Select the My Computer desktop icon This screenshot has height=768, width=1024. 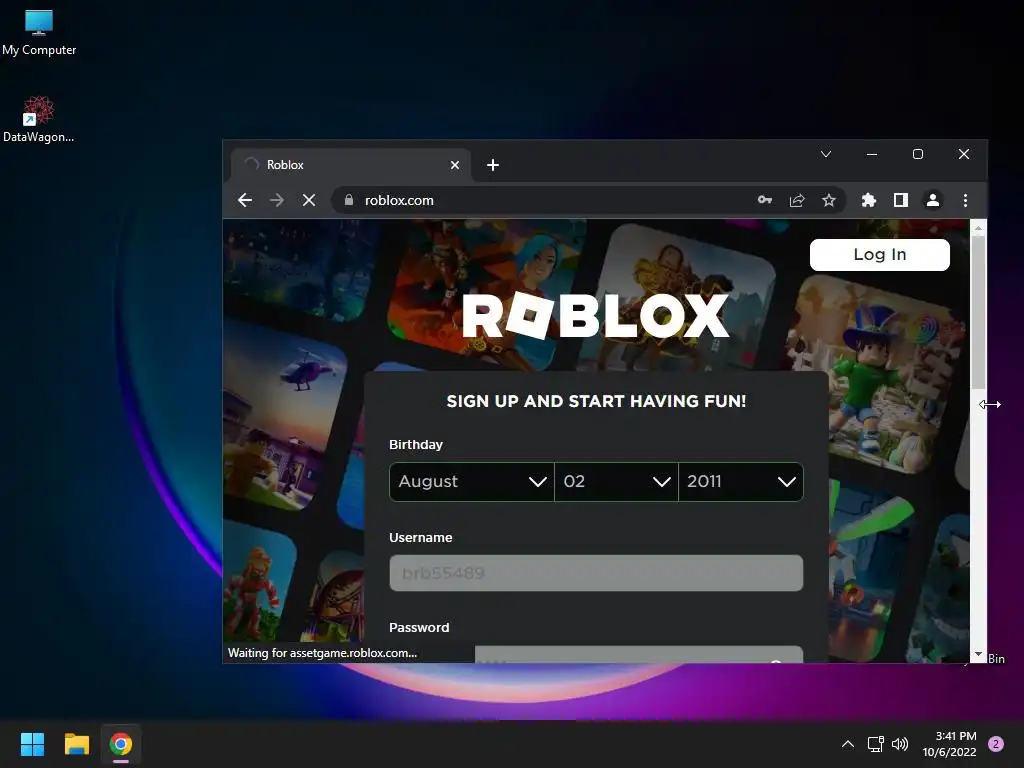(x=39, y=33)
